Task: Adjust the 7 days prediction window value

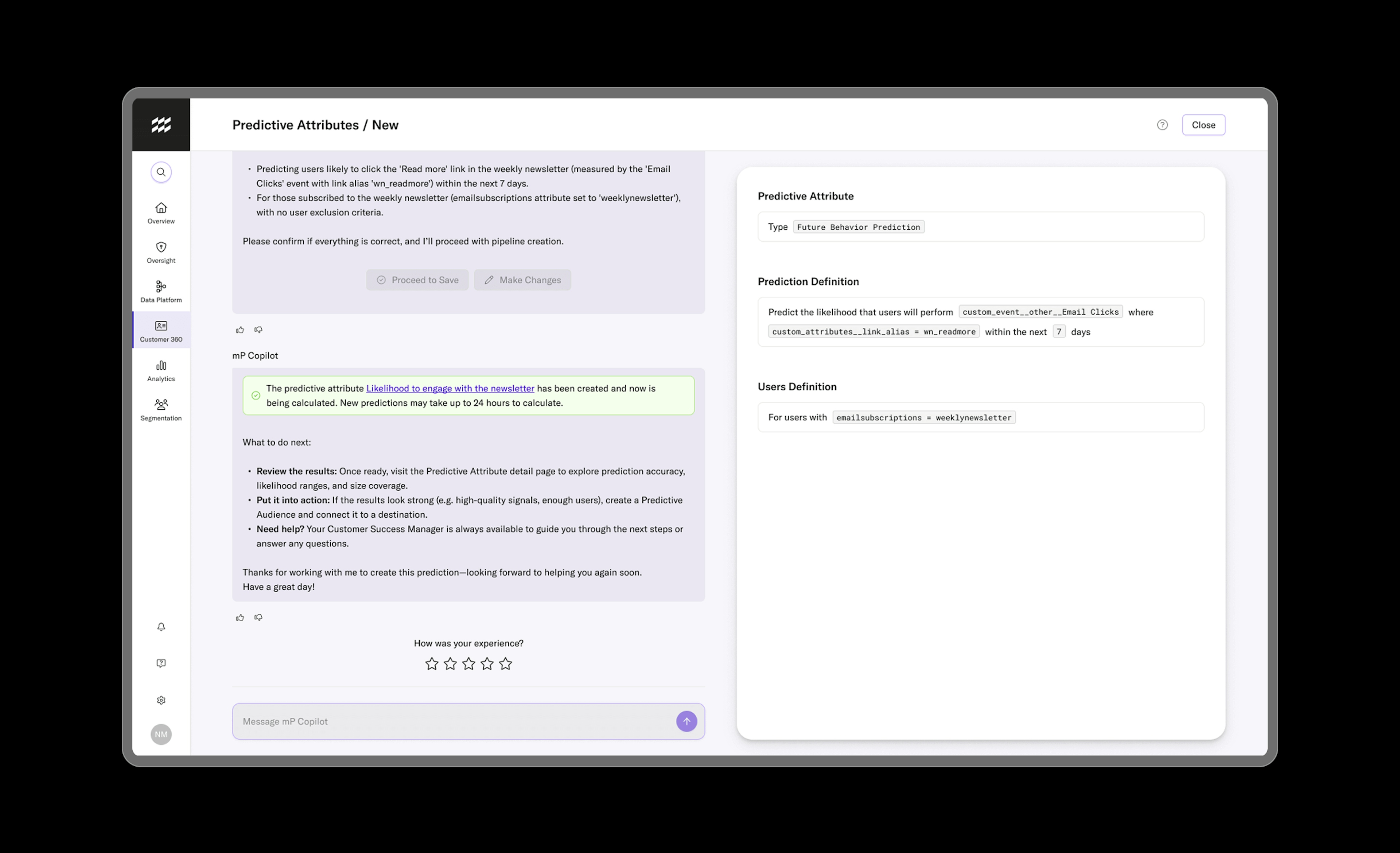Action: coord(1059,331)
